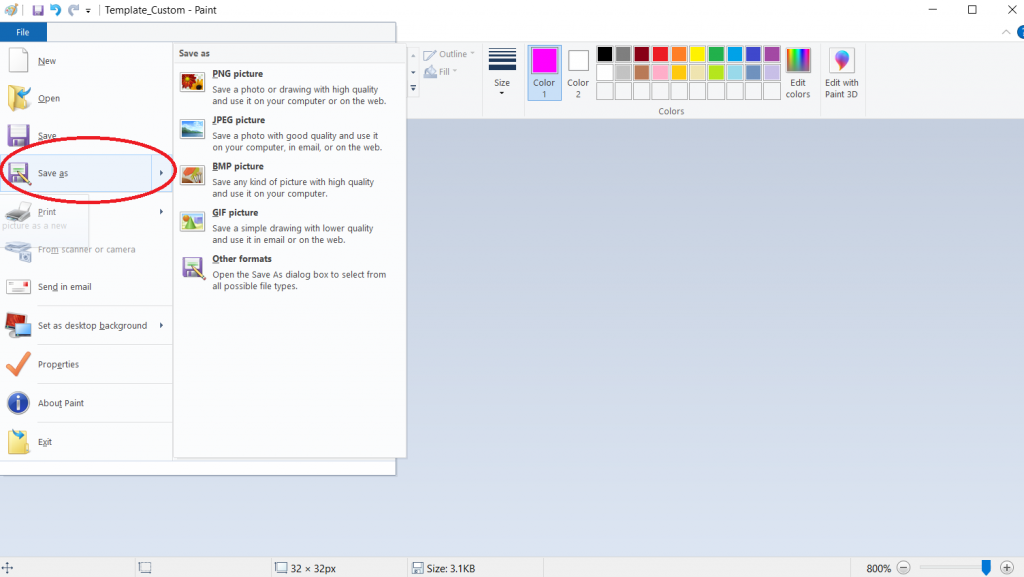Open Properties from the File menu

(58, 364)
